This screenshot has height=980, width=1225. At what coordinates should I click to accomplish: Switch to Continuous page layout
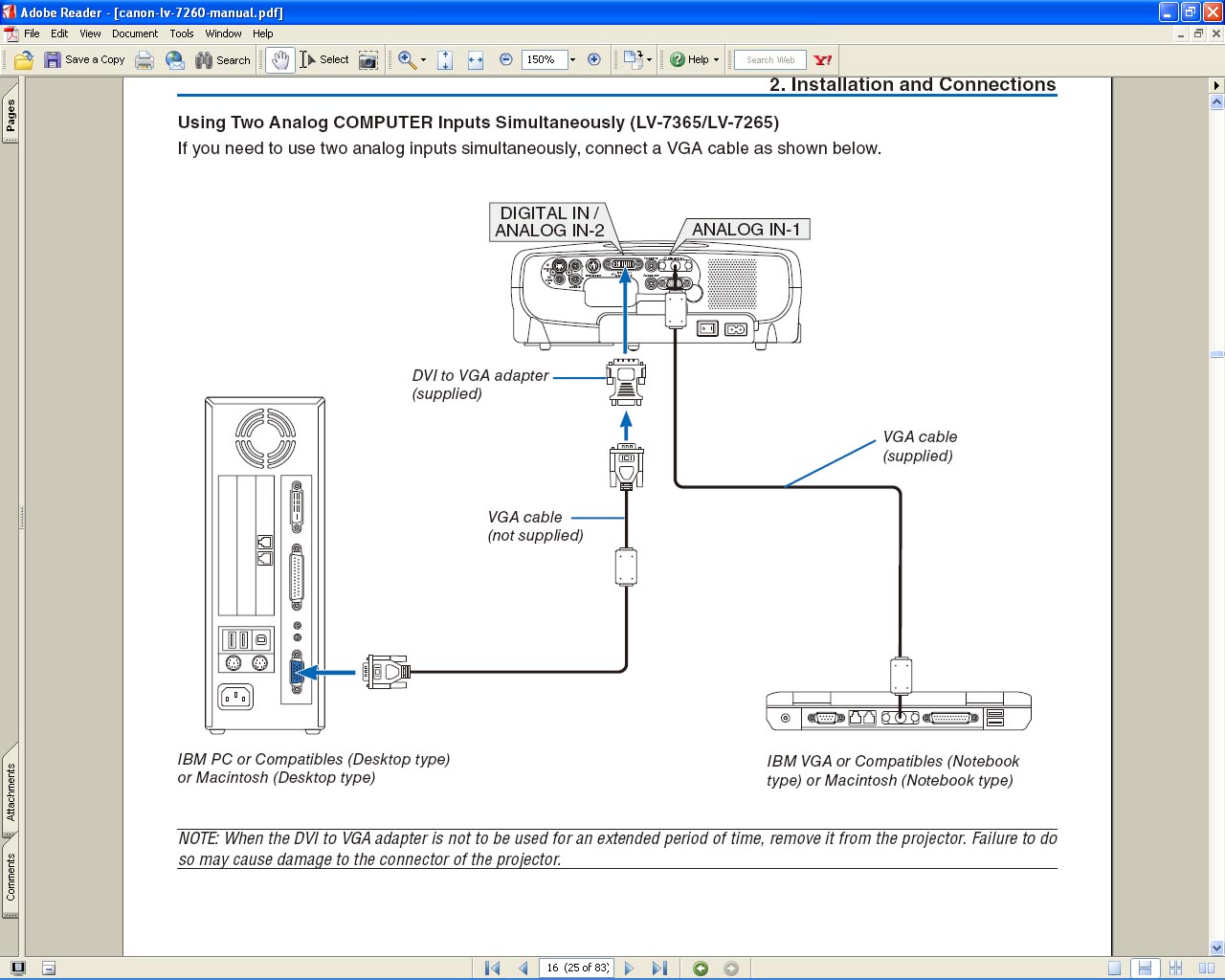pyautogui.click(x=1145, y=969)
